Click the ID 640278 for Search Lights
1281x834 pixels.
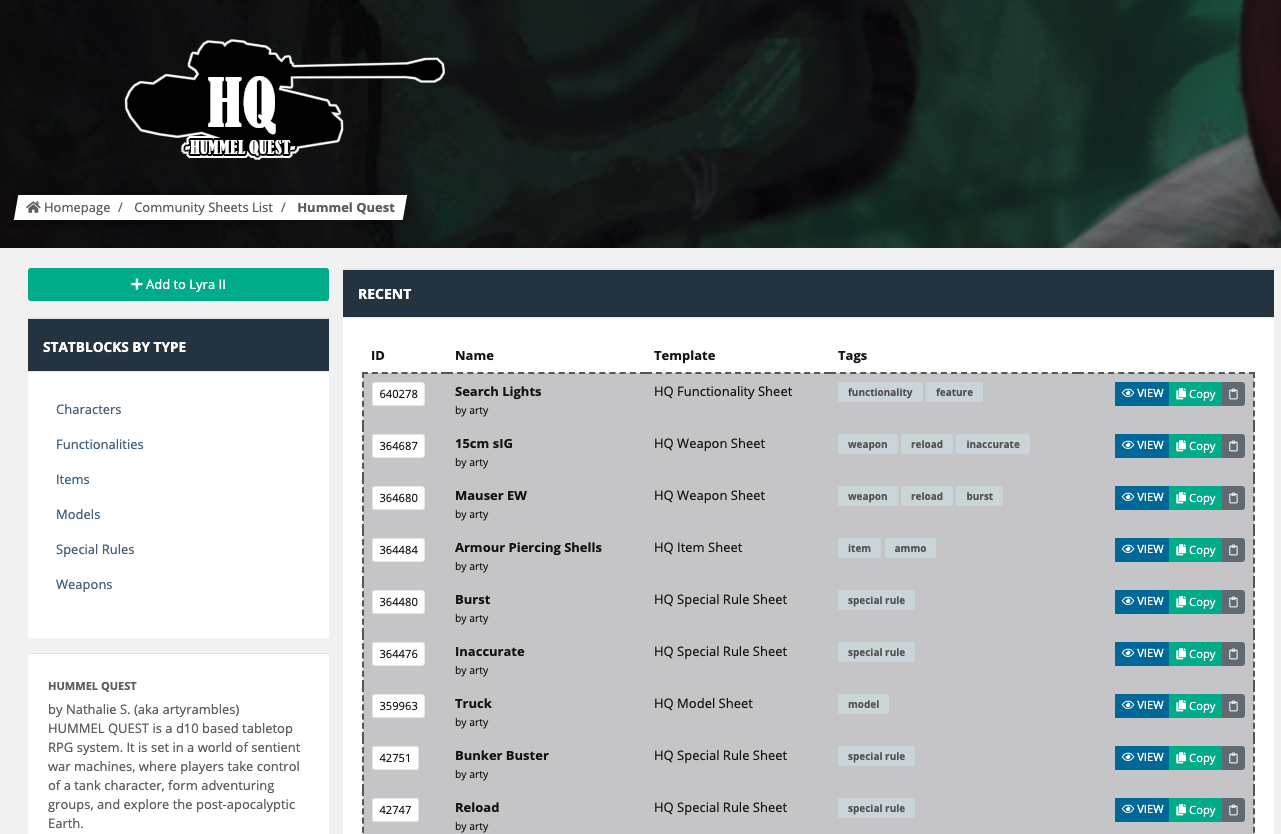[398, 393]
